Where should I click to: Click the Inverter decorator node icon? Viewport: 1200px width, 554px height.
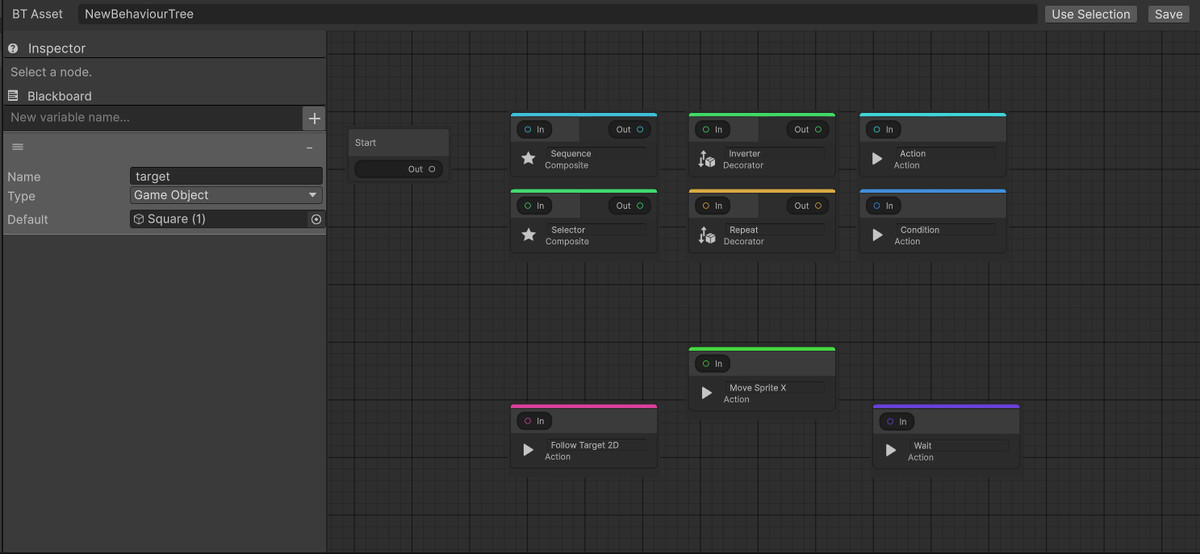click(707, 159)
